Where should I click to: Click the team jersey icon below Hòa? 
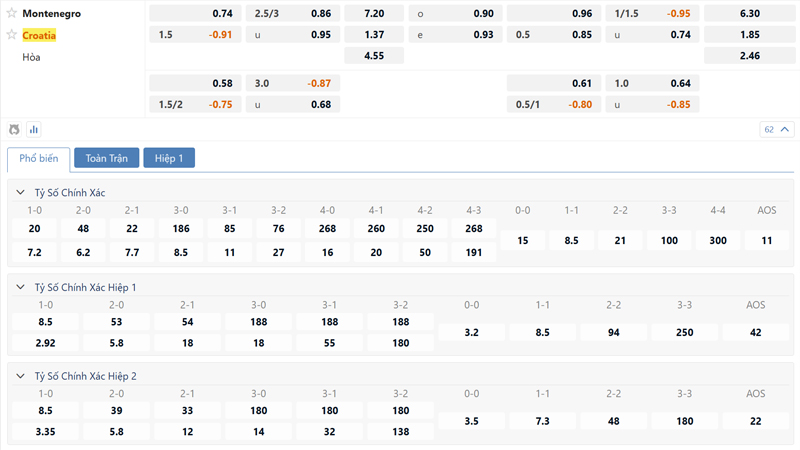[14, 129]
